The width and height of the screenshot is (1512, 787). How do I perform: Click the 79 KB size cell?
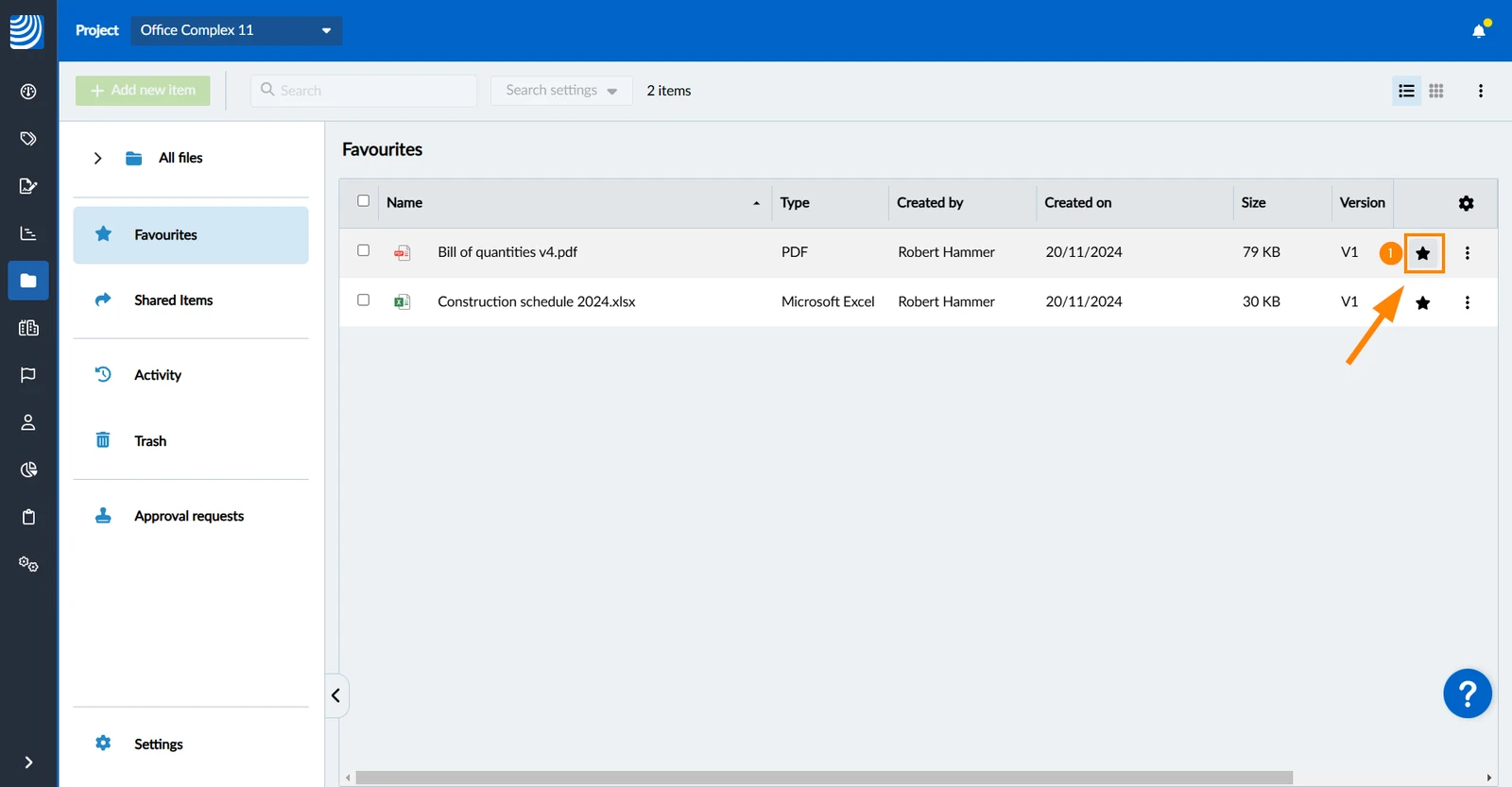[x=1262, y=252]
